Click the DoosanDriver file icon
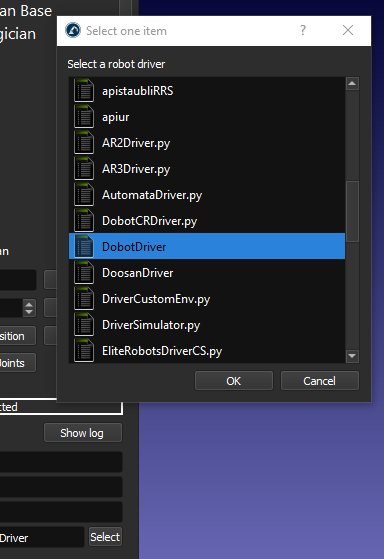This screenshot has height=559, width=384. (x=84, y=273)
